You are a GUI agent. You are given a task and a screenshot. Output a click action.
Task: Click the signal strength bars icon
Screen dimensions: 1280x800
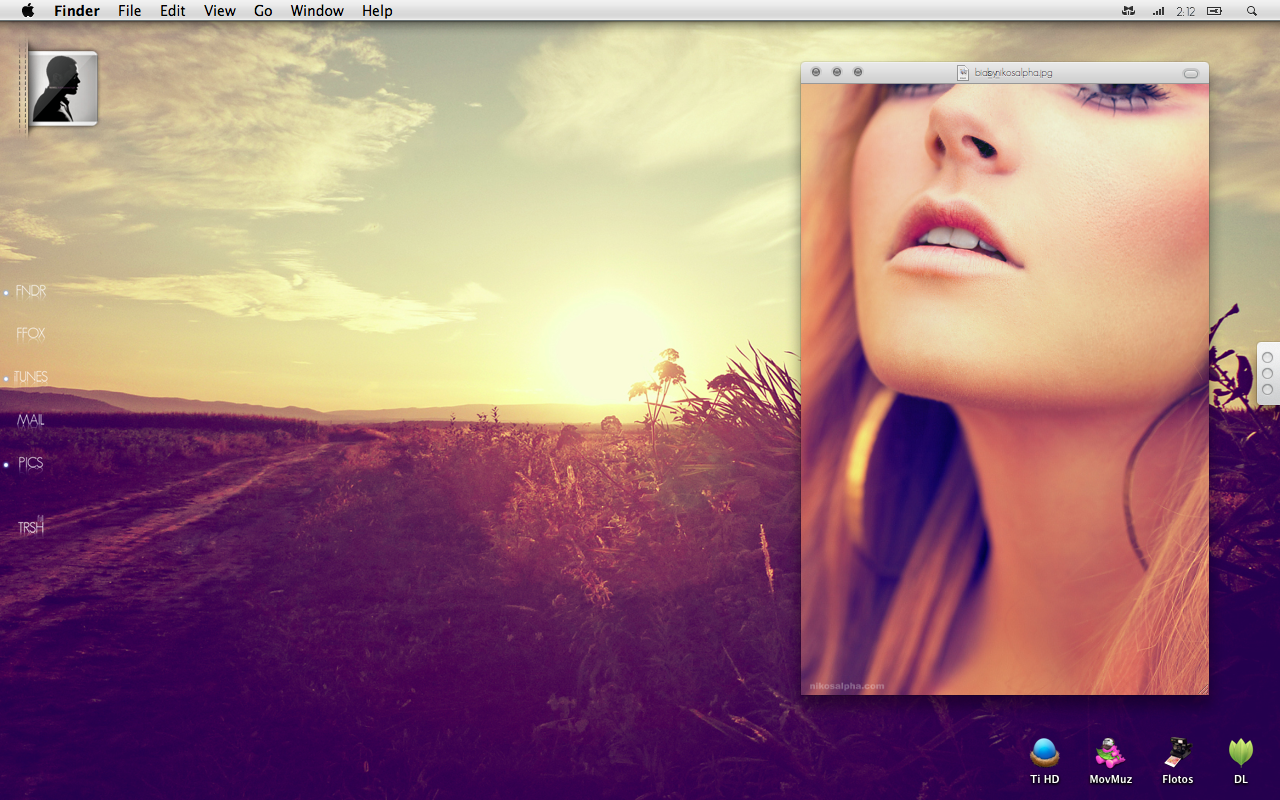click(1158, 11)
